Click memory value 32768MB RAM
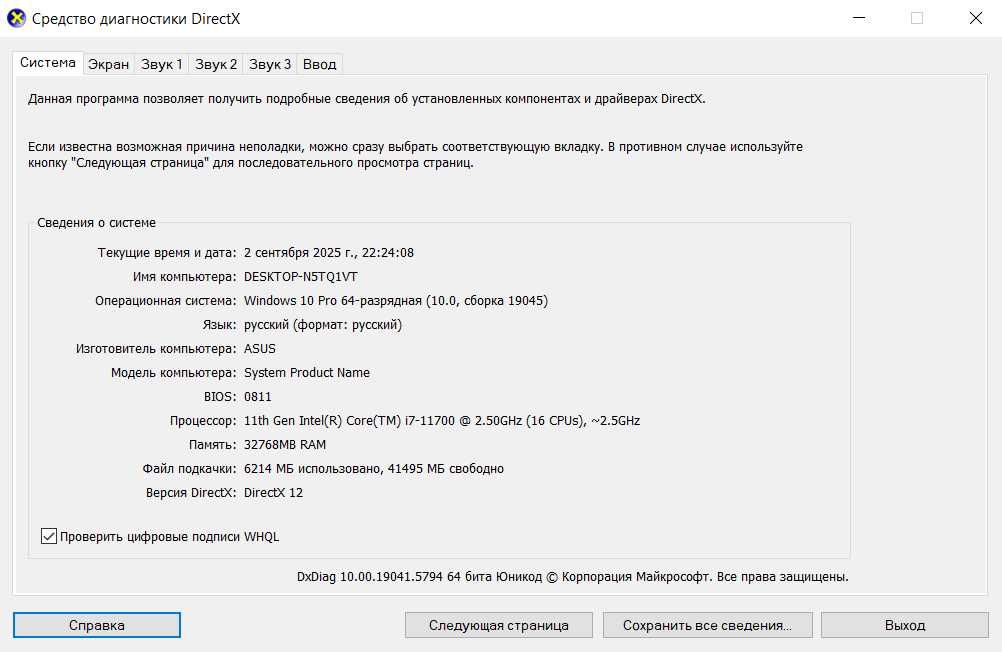1002x652 pixels. point(284,444)
